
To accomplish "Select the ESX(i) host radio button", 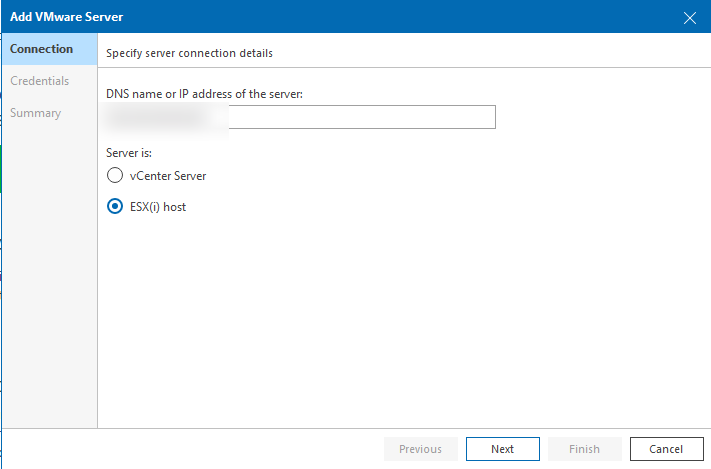I will pos(115,206).
